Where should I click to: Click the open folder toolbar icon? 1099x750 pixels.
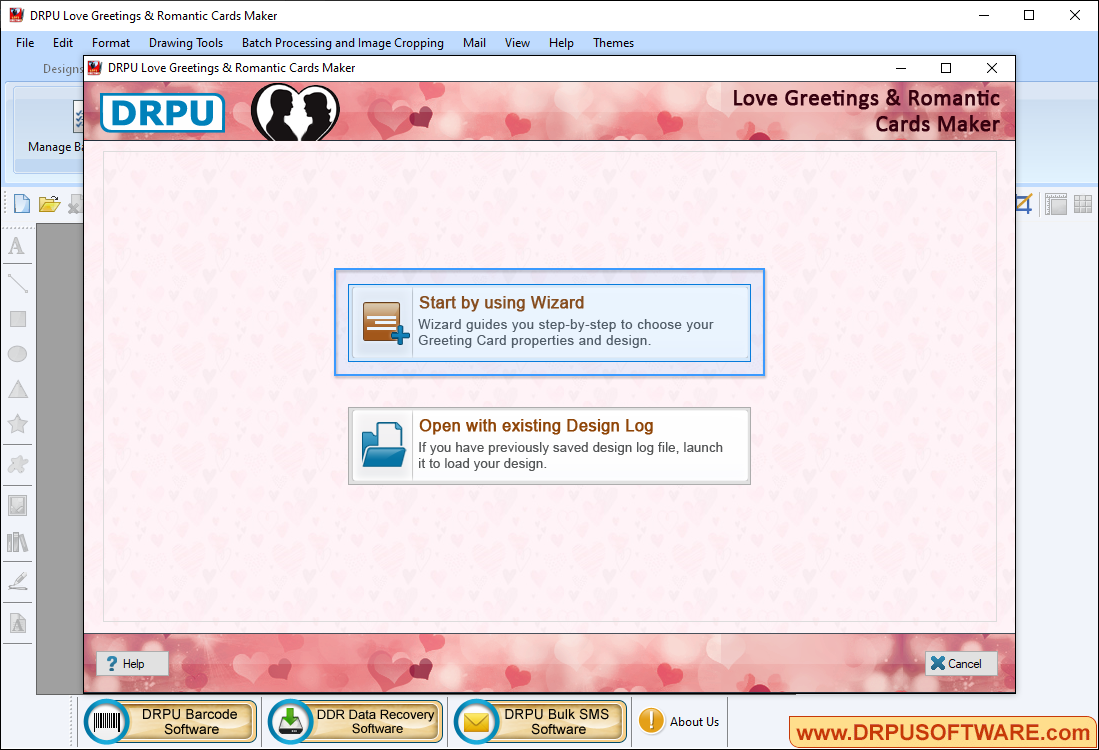coord(49,204)
